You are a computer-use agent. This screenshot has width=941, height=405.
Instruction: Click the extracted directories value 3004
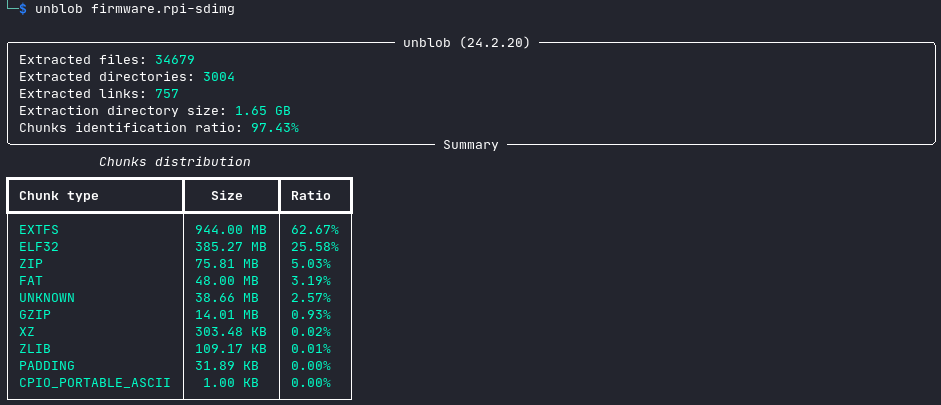coord(218,77)
